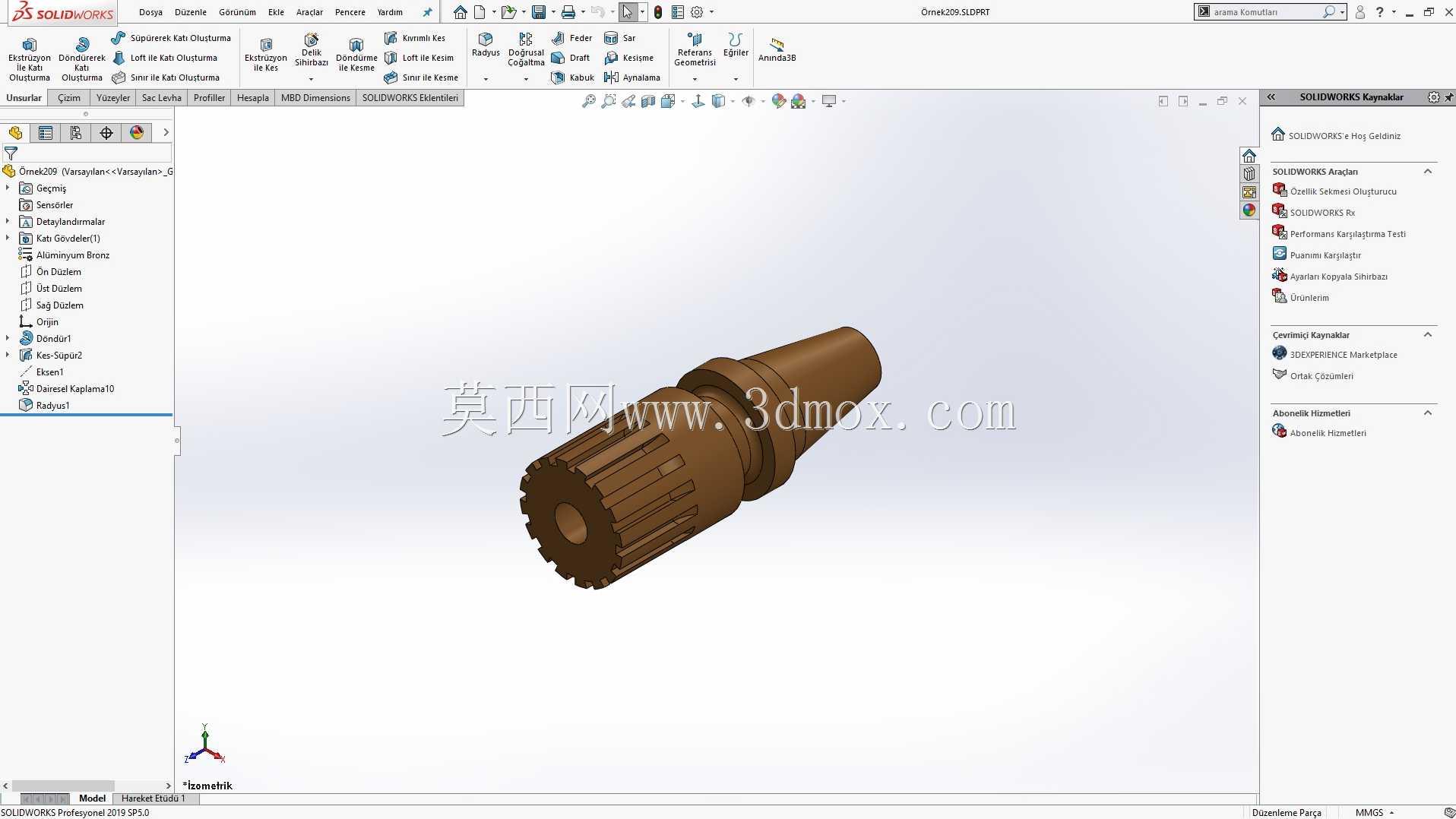Image resolution: width=1456 pixels, height=819 pixels.
Task: Click the Anında3B tool
Action: [x=777, y=49]
